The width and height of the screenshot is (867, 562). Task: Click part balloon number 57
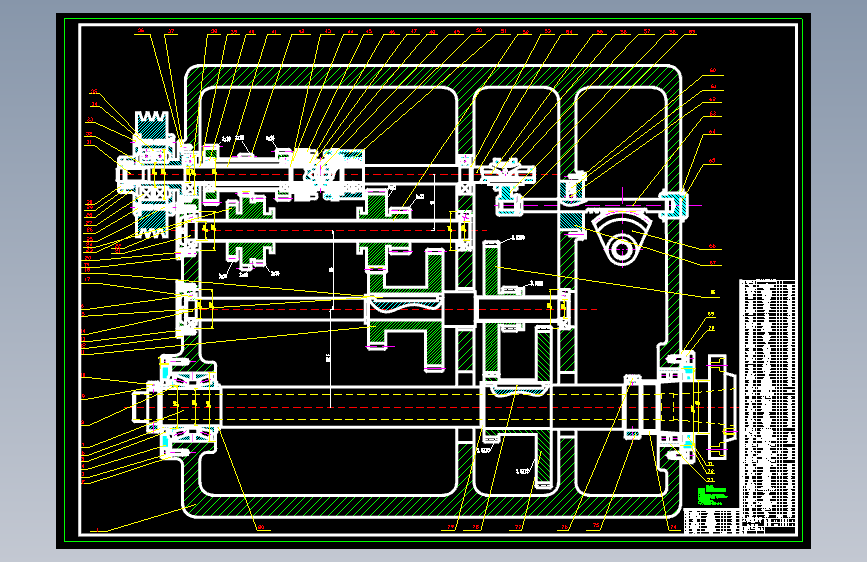(647, 32)
